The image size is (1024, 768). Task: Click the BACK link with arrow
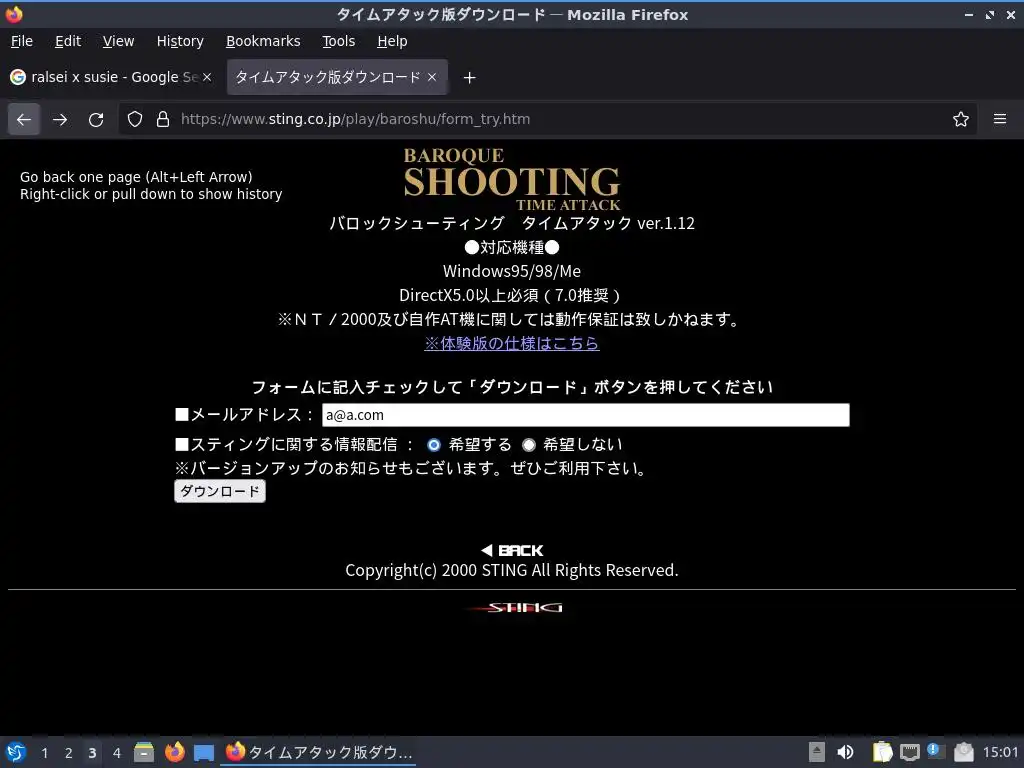click(x=512, y=551)
